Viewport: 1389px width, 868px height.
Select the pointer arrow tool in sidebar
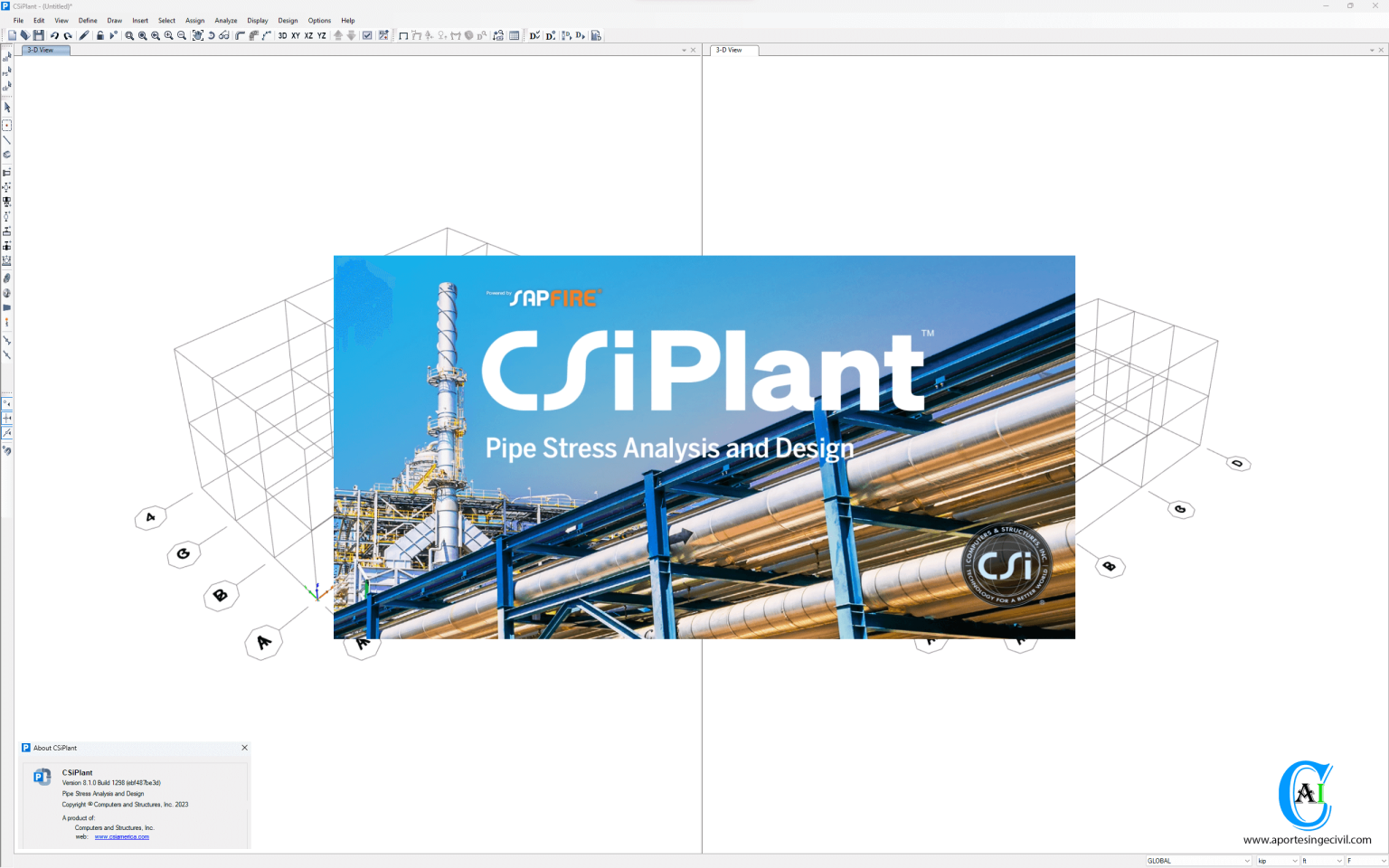tap(7, 107)
